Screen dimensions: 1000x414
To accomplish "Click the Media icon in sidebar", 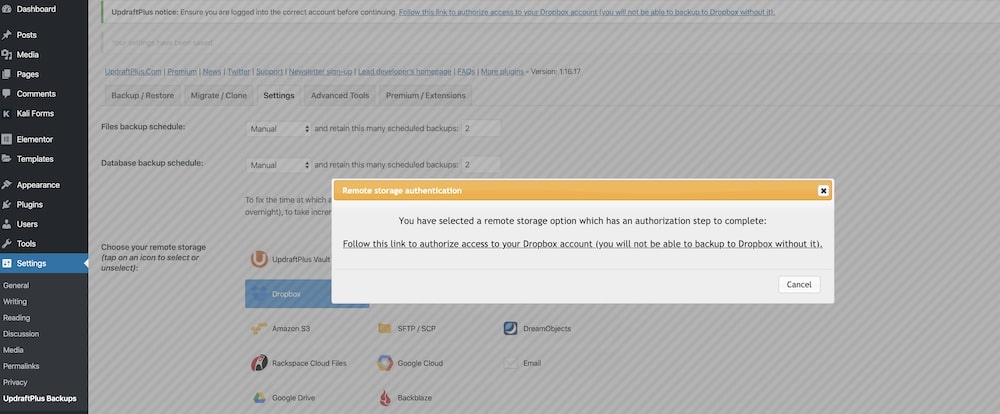I will click(6, 55).
